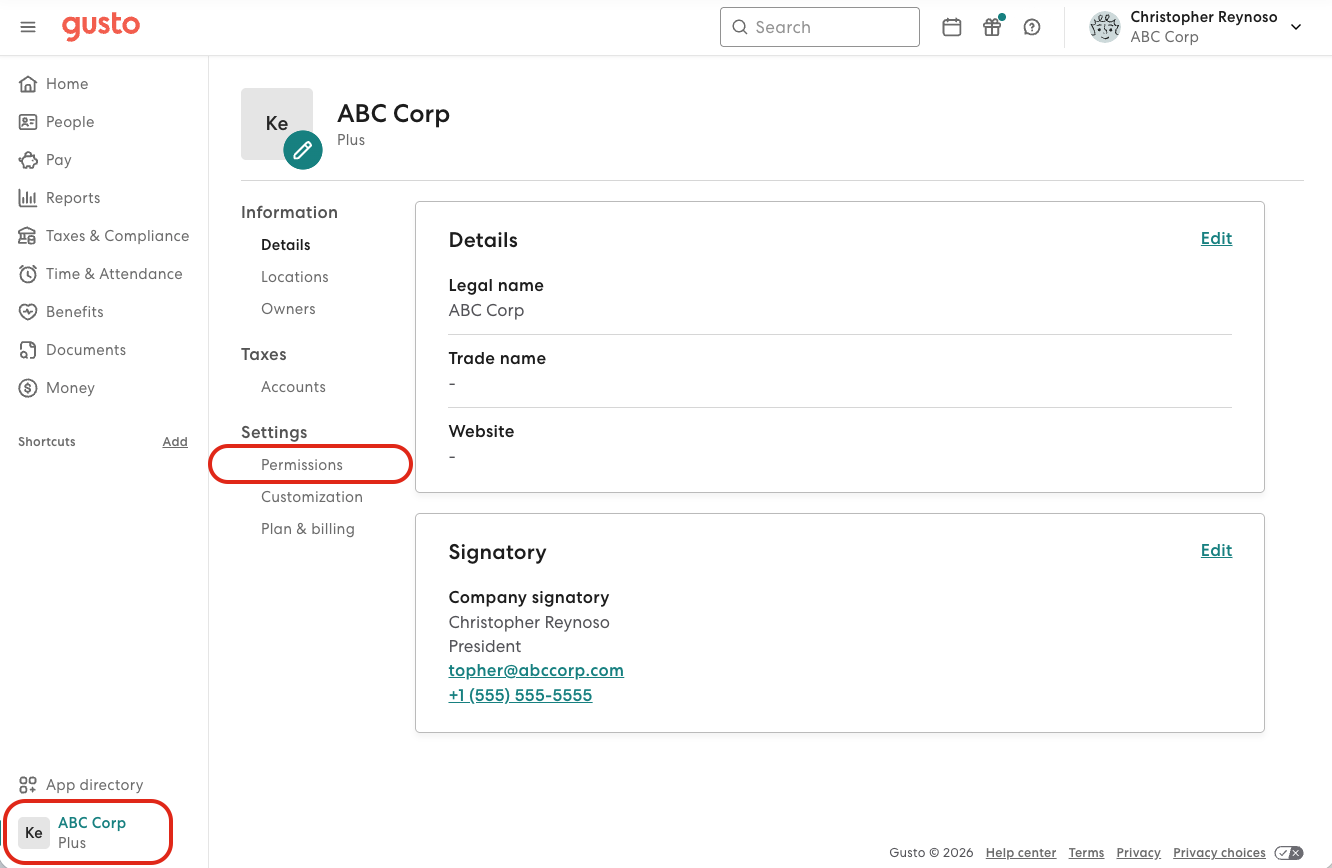Click the ABC Corp page heading
The image size is (1332, 868).
click(393, 113)
